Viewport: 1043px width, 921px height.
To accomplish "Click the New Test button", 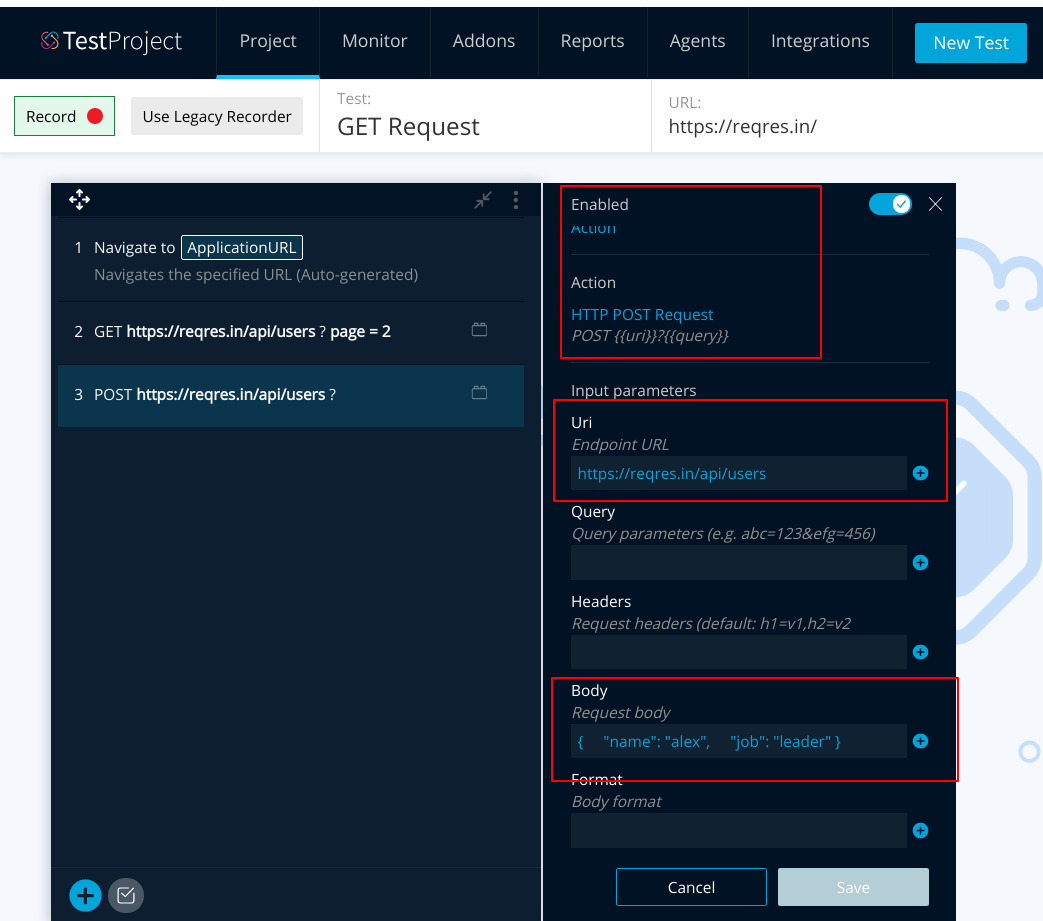I will [x=970, y=43].
